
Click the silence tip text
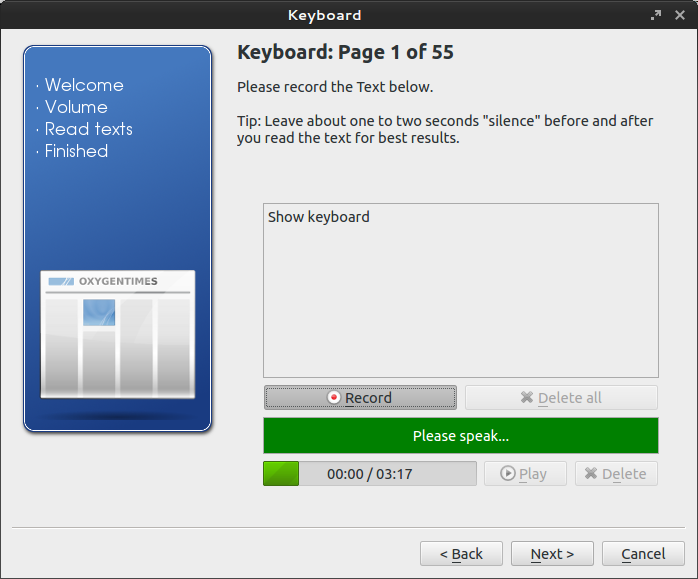[x=445, y=129]
